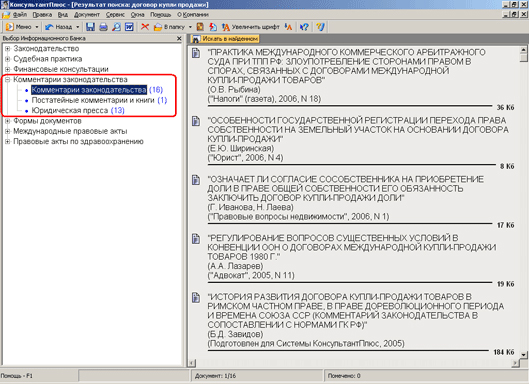Click the horizontal scrollbar right arrow
Image resolution: width=529 pixels, height=384 pixels.
pyautogui.click(x=515, y=363)
